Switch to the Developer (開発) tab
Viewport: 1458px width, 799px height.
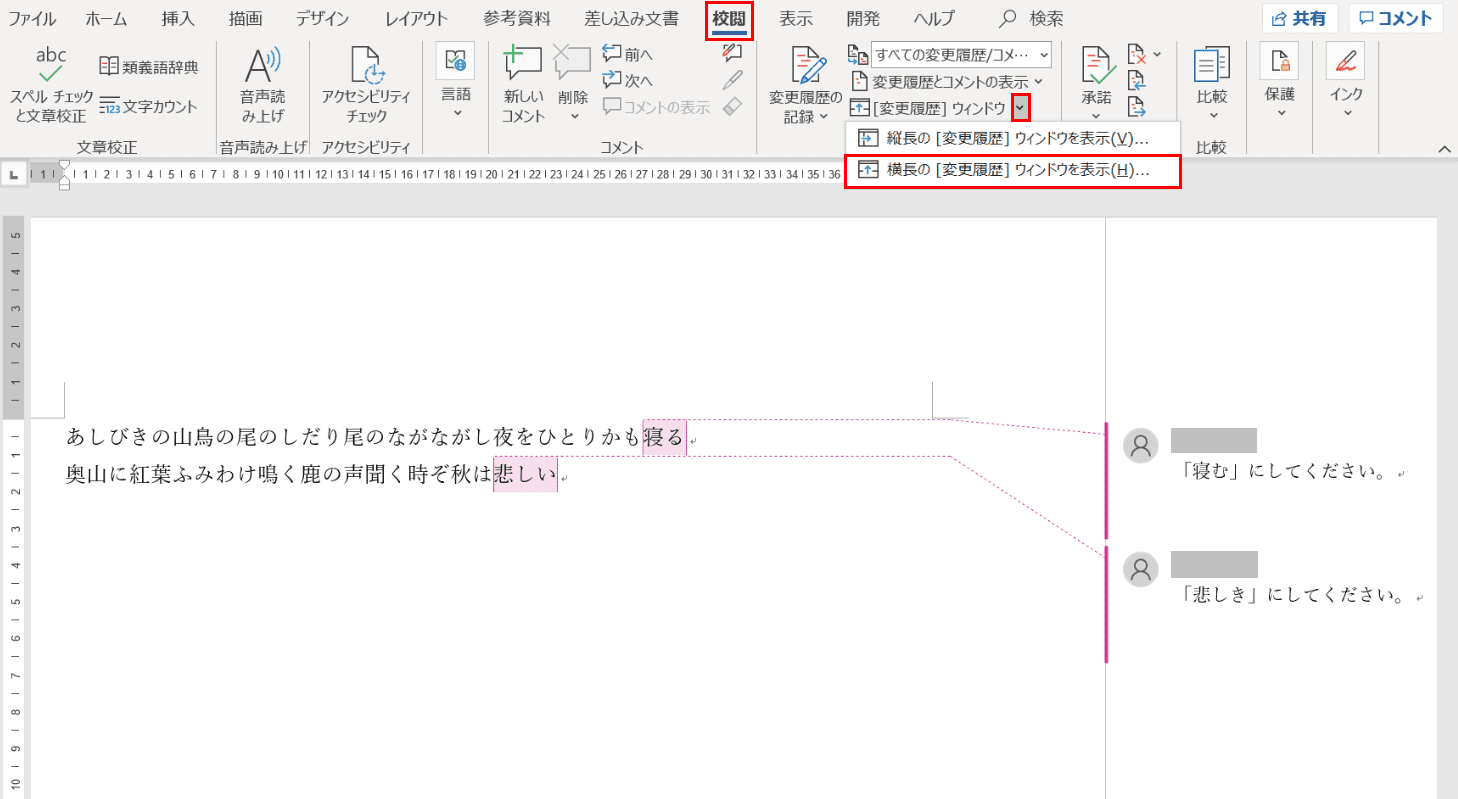(x=863, y=18)
